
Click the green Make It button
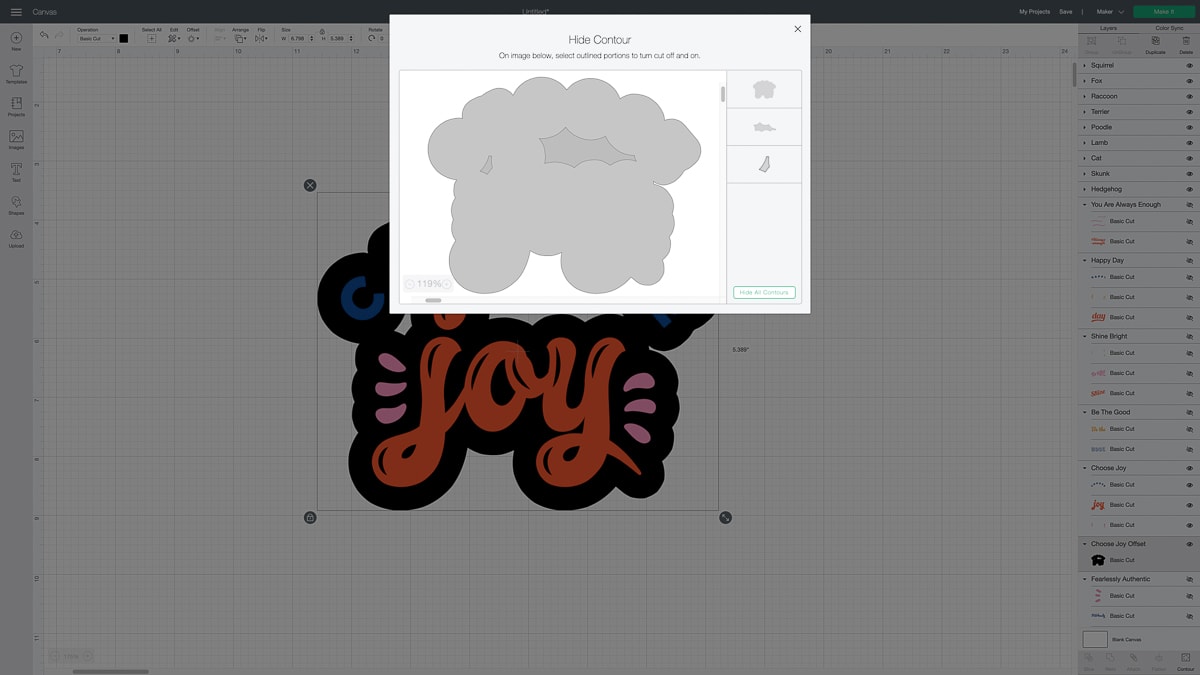(x=1163, y=12)
